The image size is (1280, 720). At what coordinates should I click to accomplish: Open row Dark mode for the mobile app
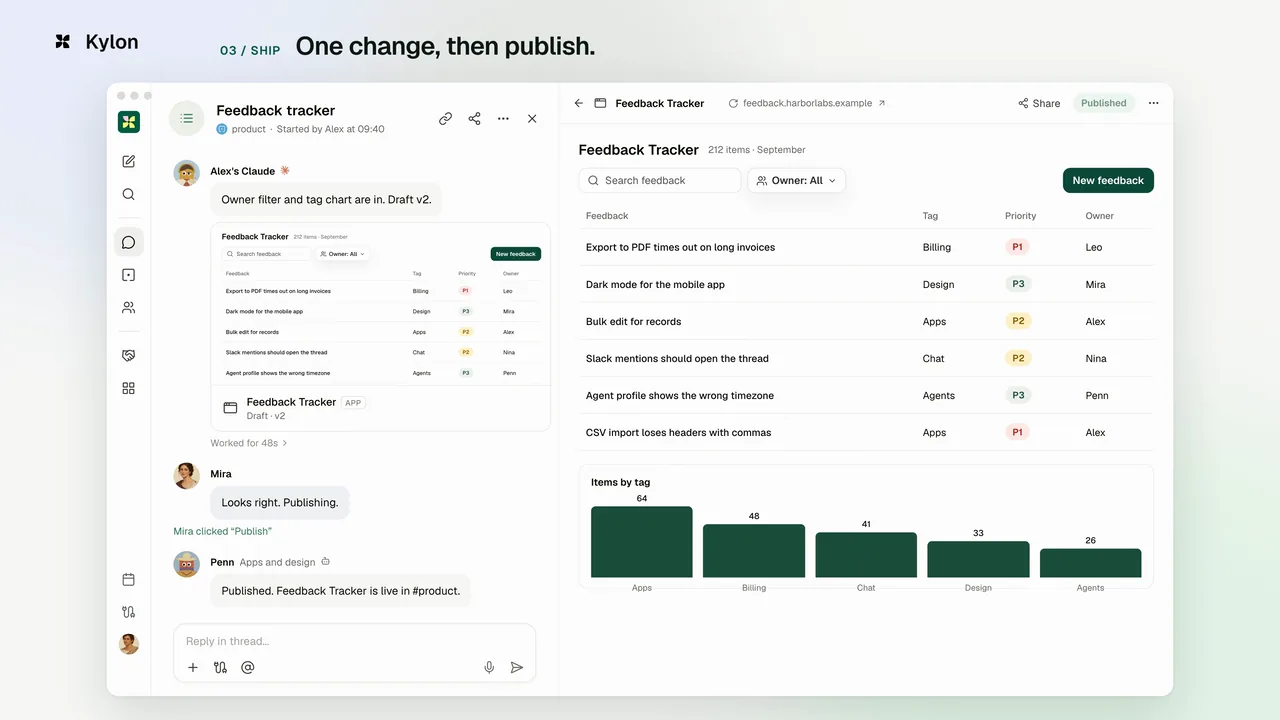tap(866, 284)
